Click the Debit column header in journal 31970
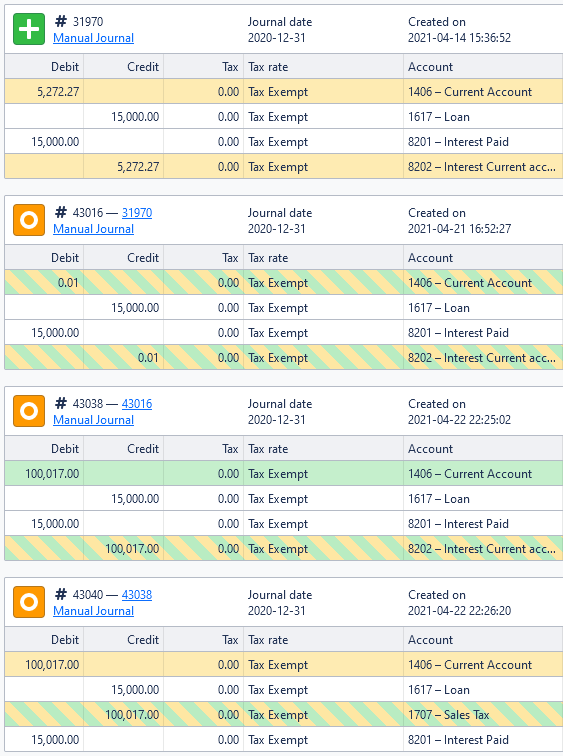Image resolution: width=563 pixels, height=756 pixels. tap(44, 67)
